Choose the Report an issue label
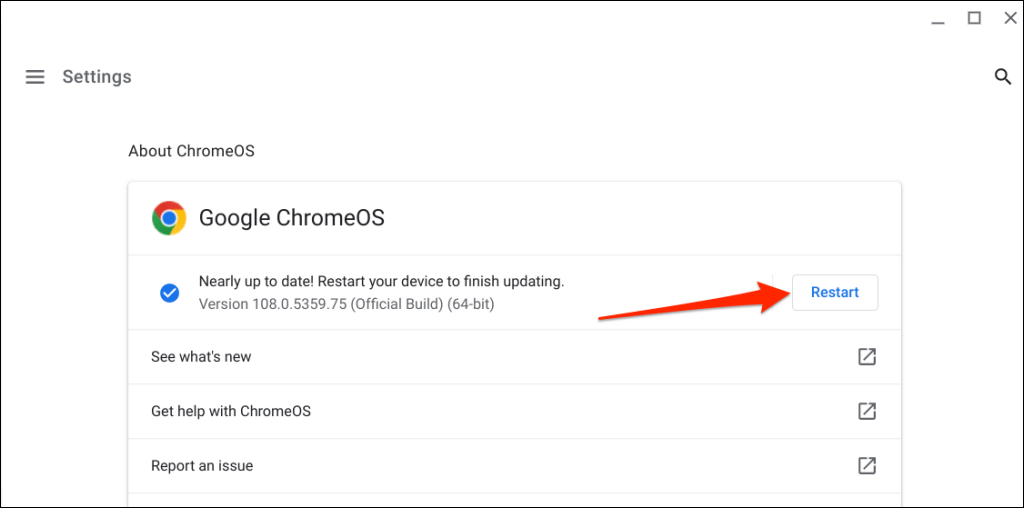 coord(202,465)
